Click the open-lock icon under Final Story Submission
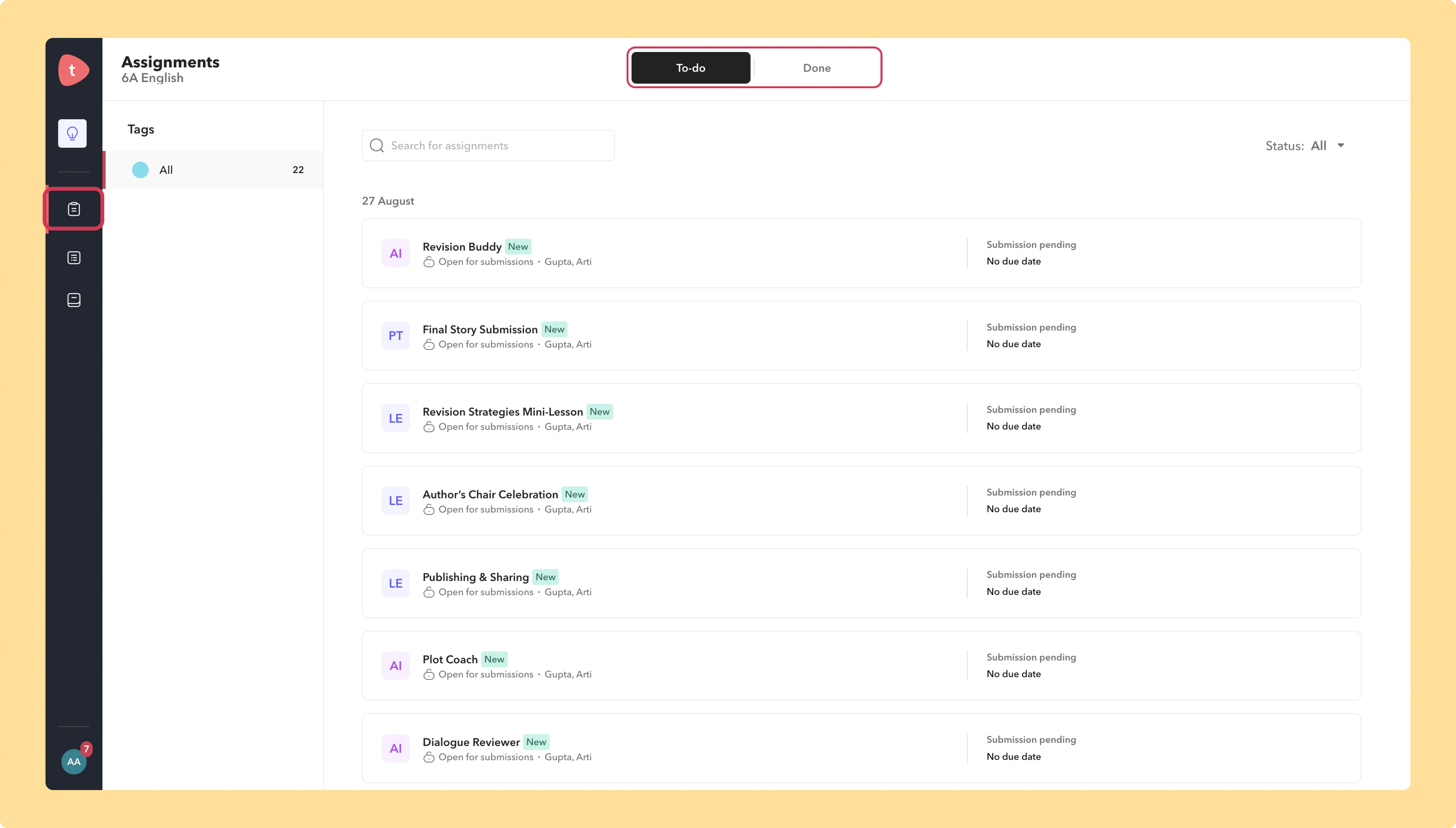The image size is (1456, 828). (429, 345)
